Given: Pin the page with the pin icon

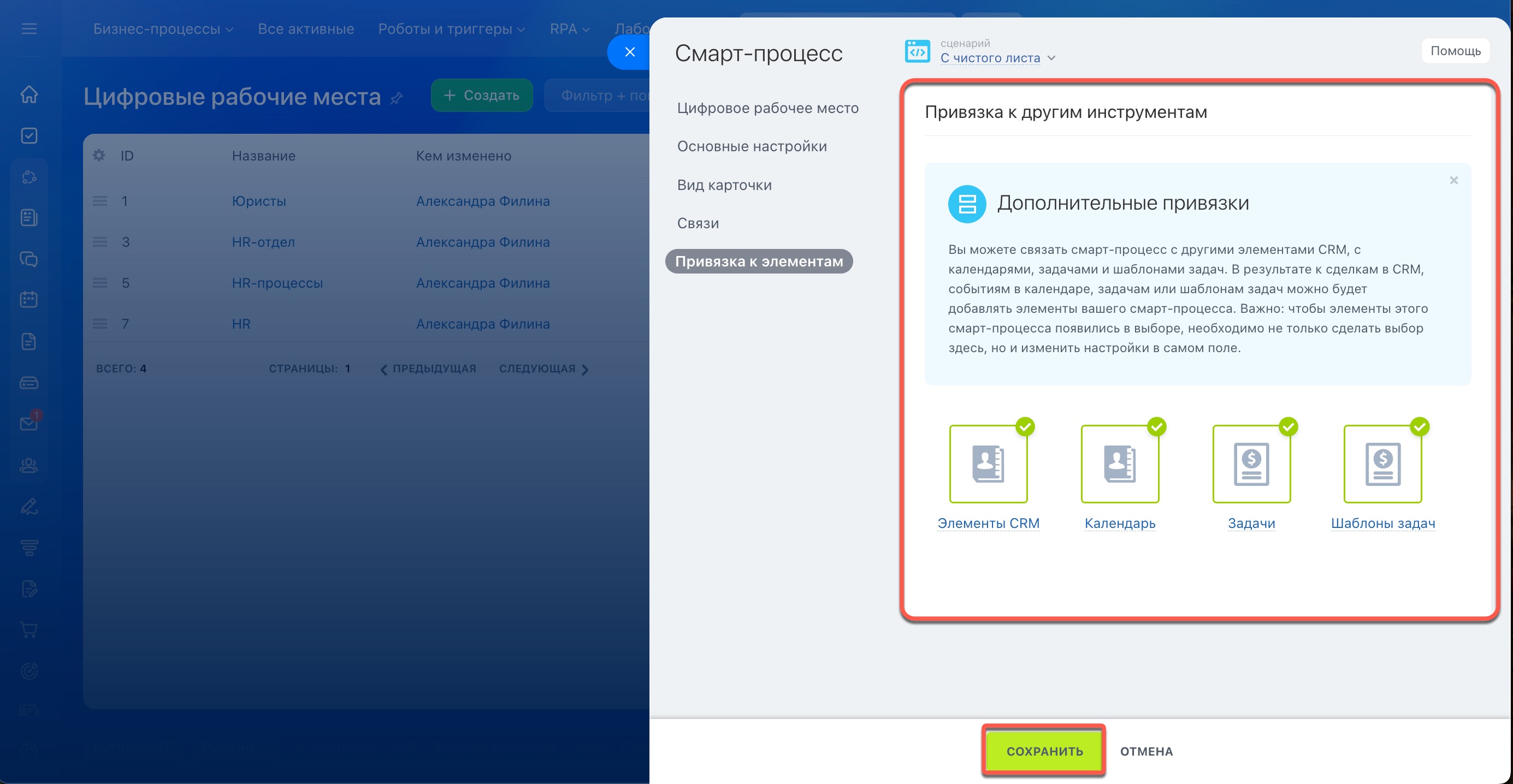Looking at the screenshot, I should point(397,98).
